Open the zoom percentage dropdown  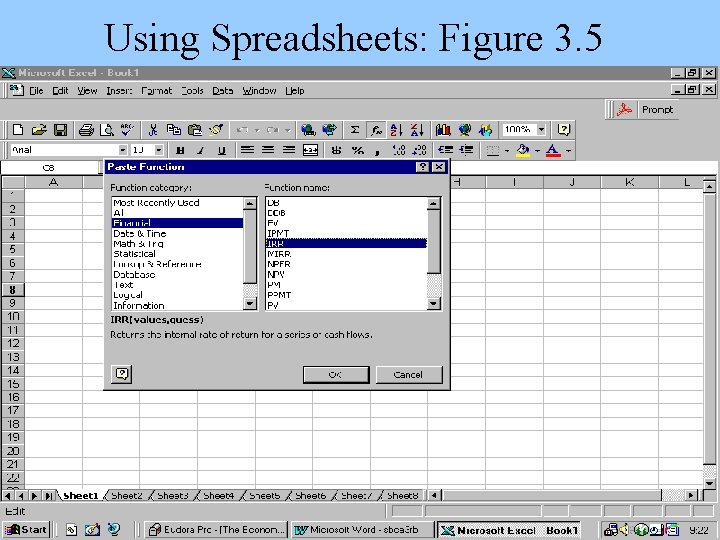[x=541, y=129]
